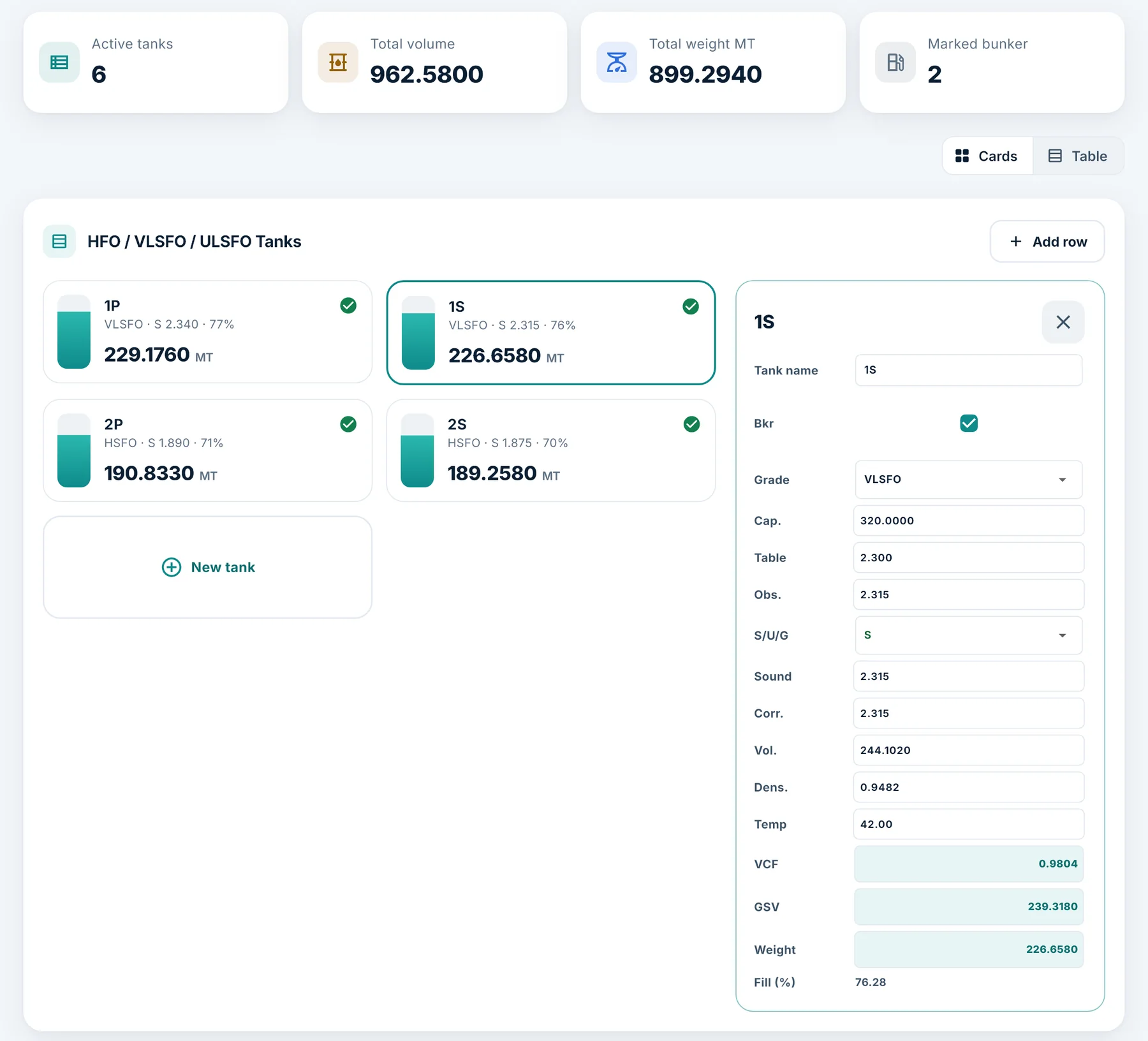Click the Corr. input field

point(969,713)
